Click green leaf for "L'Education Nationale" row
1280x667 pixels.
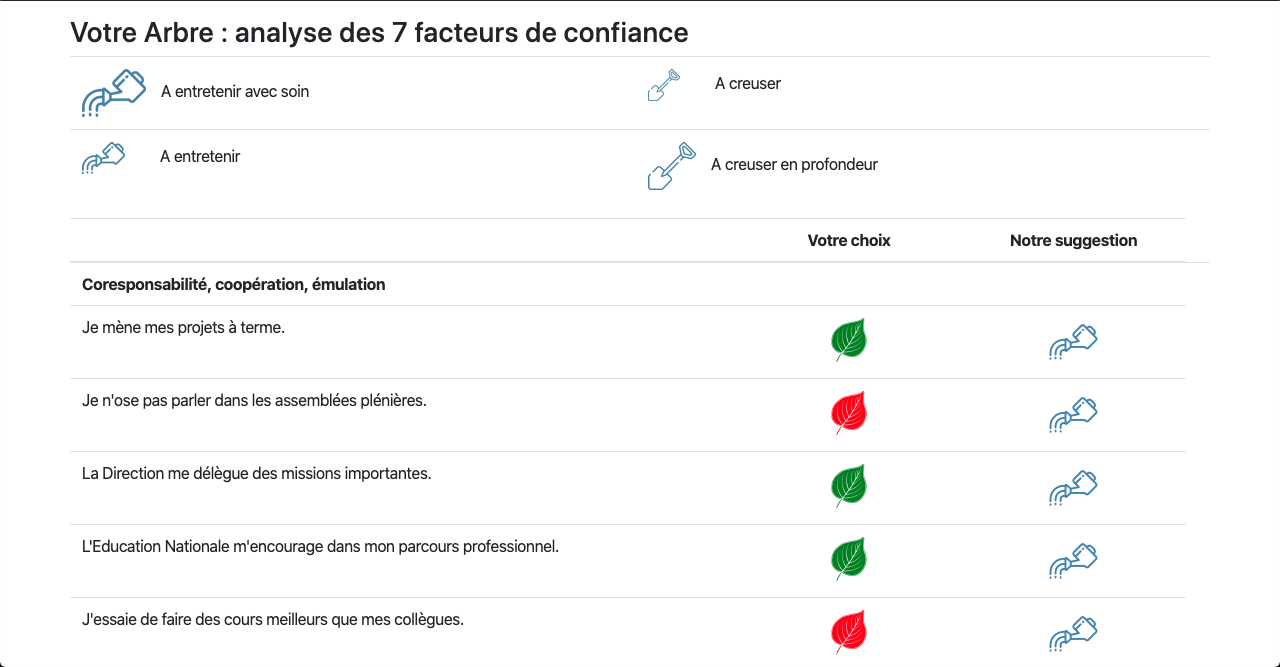point(849,559)
